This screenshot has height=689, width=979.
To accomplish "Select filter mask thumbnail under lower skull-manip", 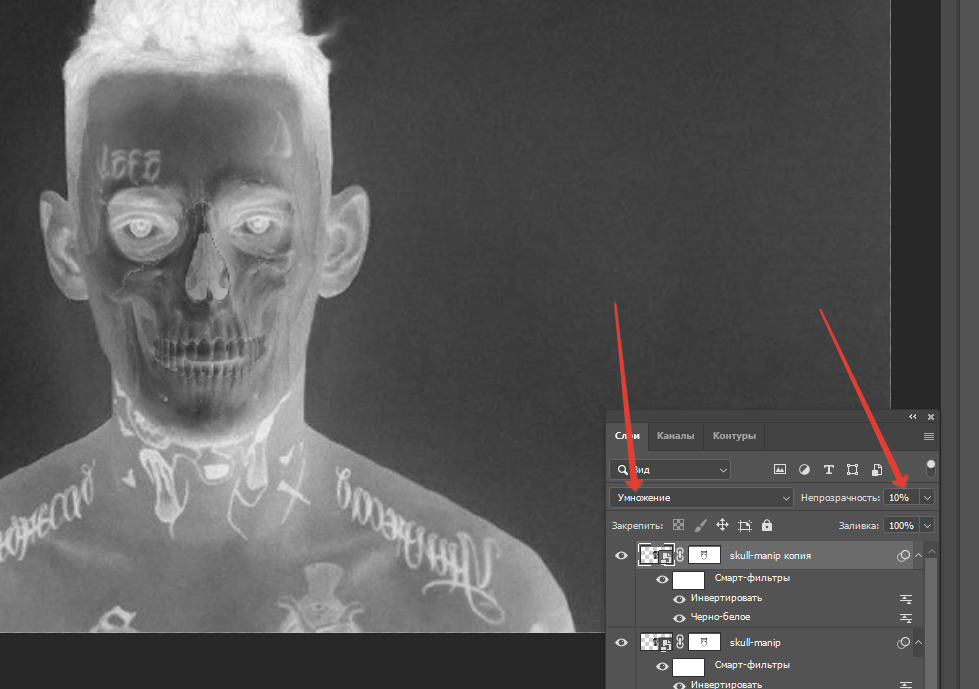I will click(688, 667).
